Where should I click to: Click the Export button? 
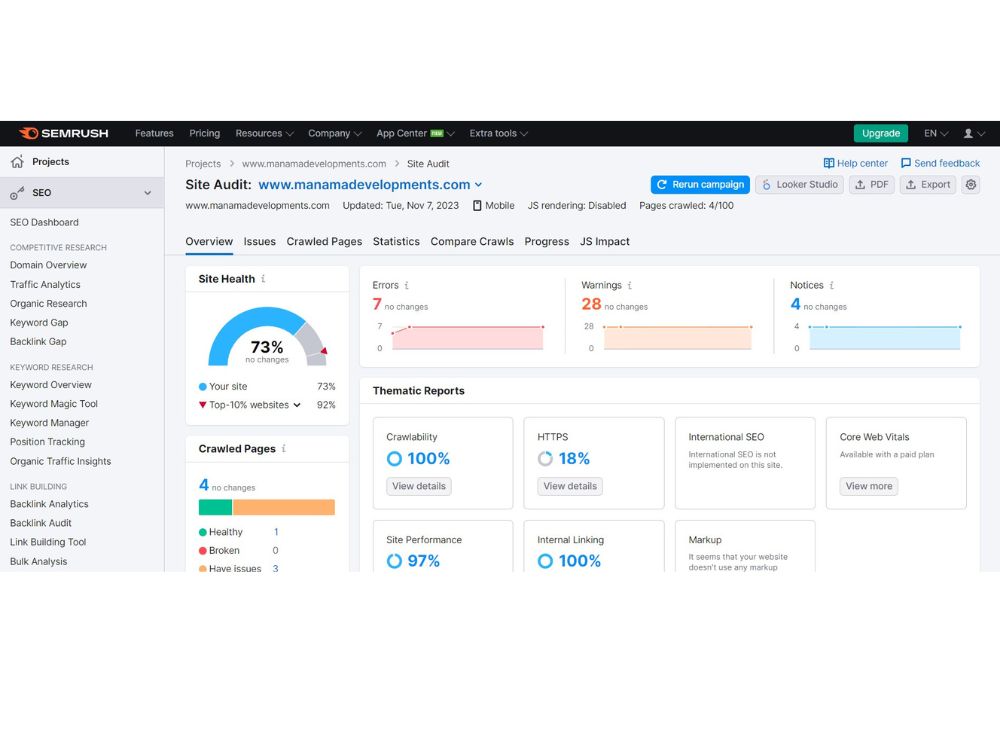928,184
